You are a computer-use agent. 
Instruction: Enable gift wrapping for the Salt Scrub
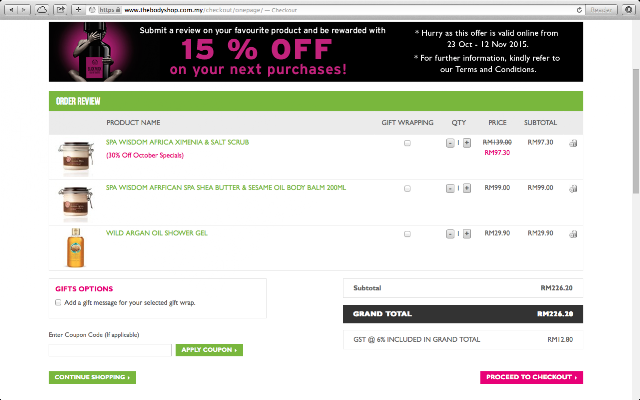coord(407,143)
